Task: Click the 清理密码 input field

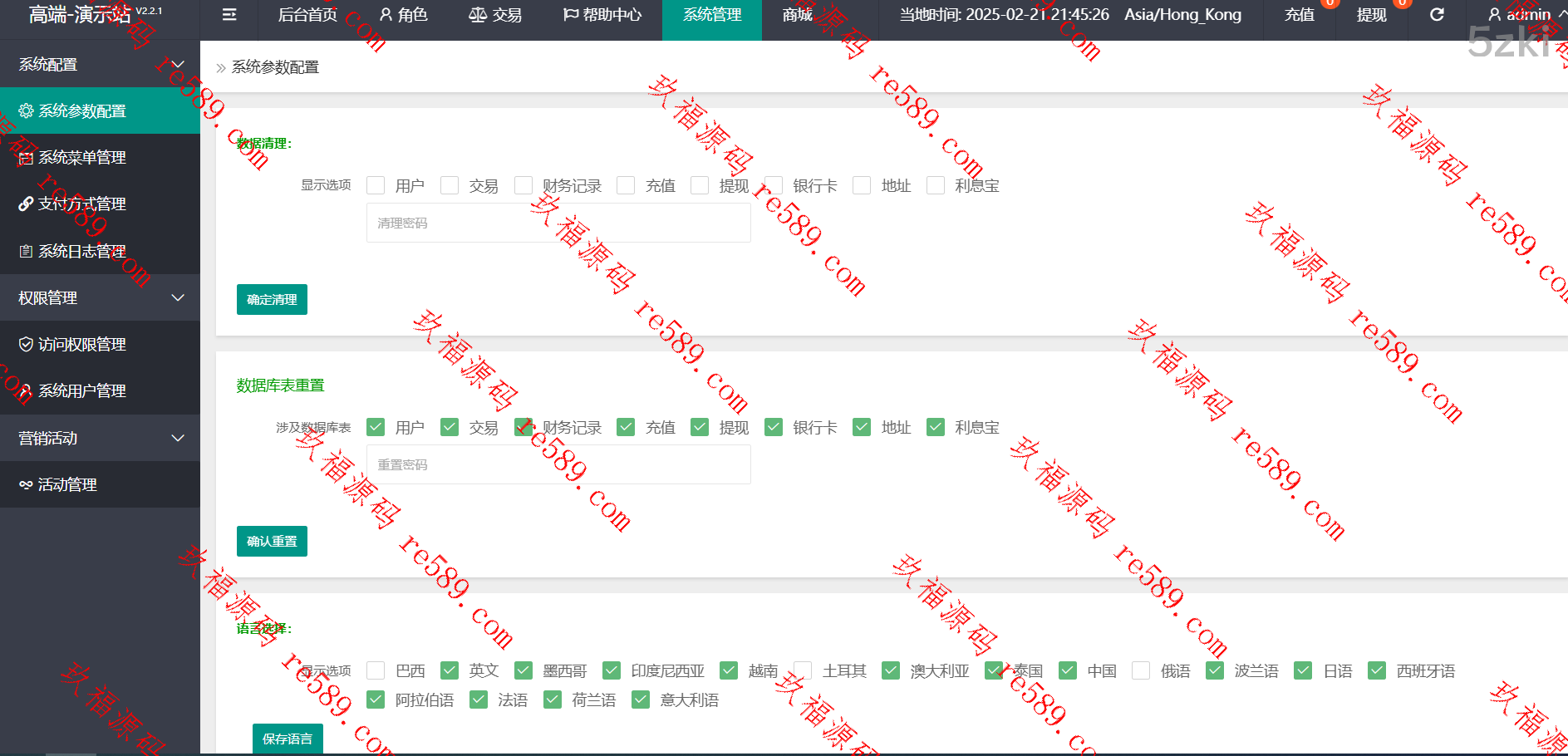Action: (558, 223)
